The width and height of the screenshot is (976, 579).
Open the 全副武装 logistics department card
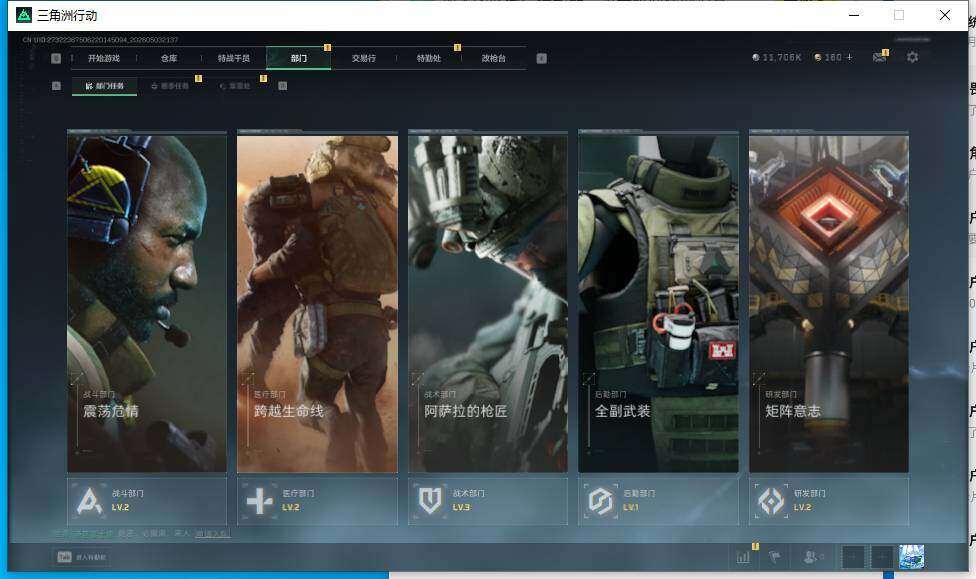click(659, 302)
